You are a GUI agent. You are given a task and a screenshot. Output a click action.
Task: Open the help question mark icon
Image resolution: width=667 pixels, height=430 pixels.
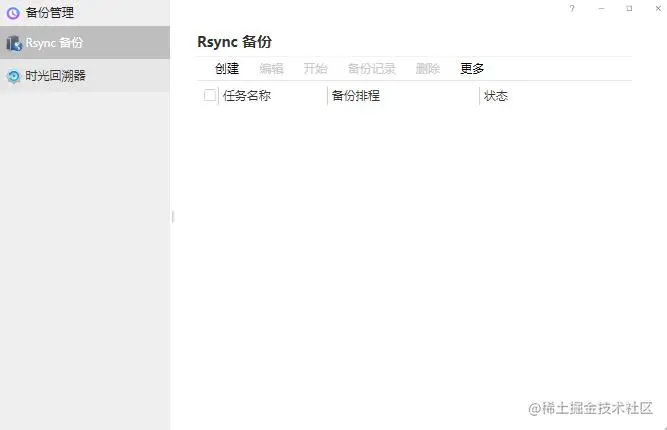(572, 9)
